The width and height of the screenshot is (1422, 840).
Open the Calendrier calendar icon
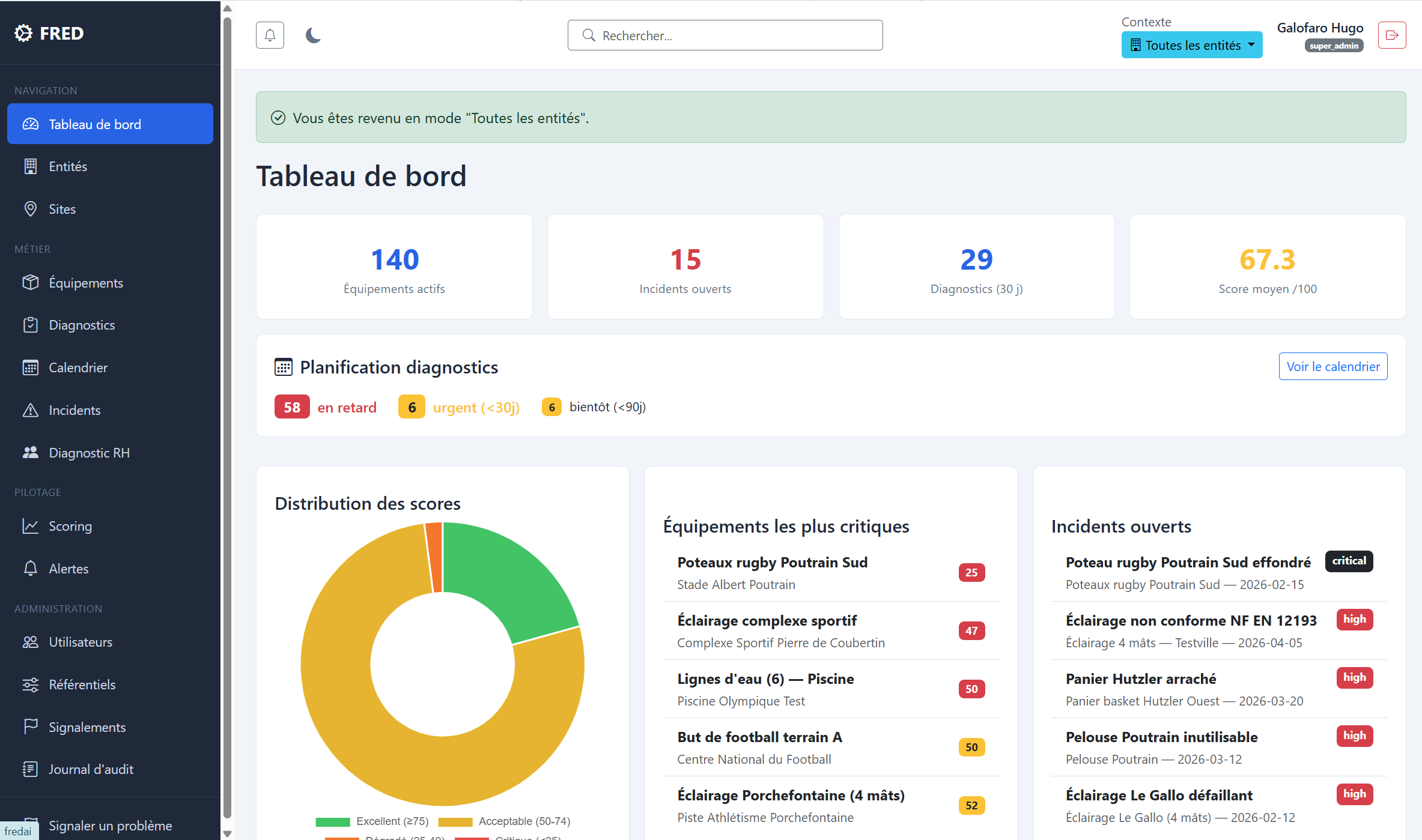[31, 367]
